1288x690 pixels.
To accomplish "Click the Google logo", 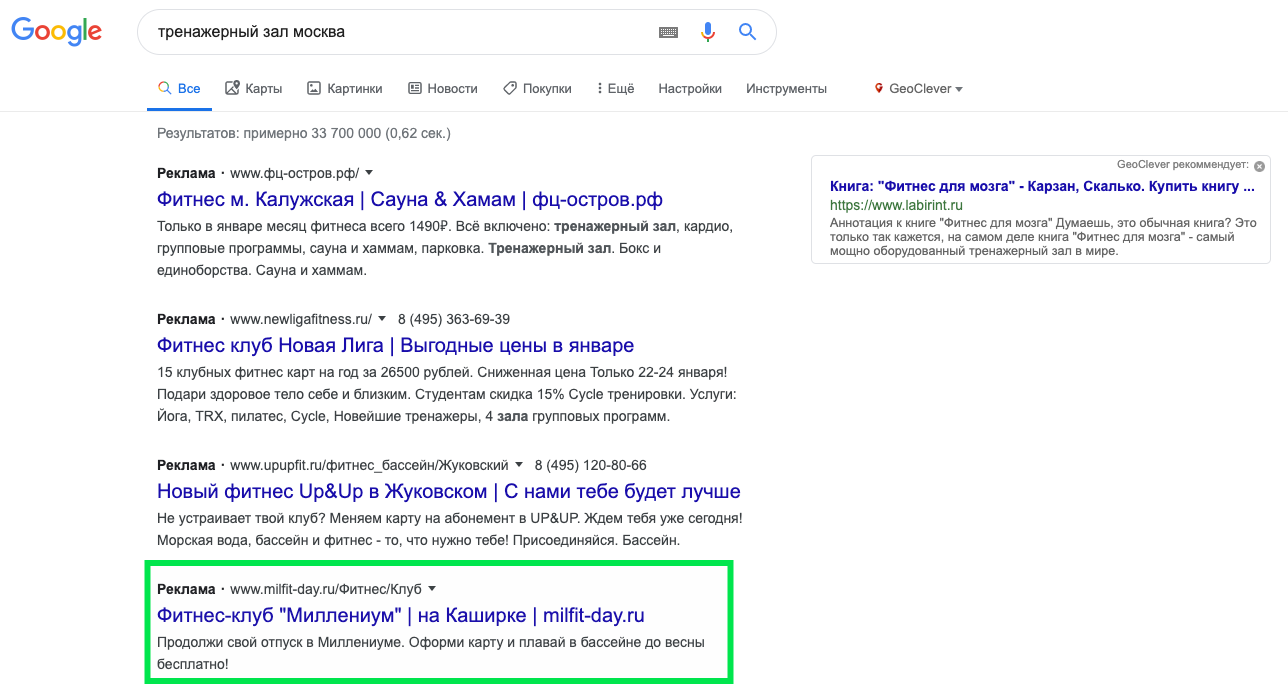I will click(57, 31).
